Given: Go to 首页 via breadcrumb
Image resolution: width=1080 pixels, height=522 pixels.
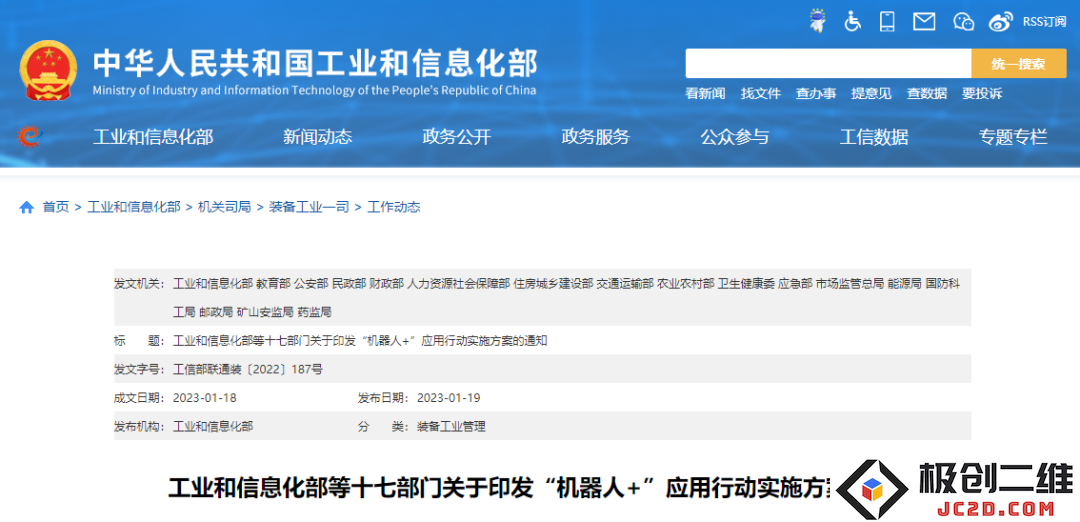Looking at the screenshot, I should [x=56, y=207].
